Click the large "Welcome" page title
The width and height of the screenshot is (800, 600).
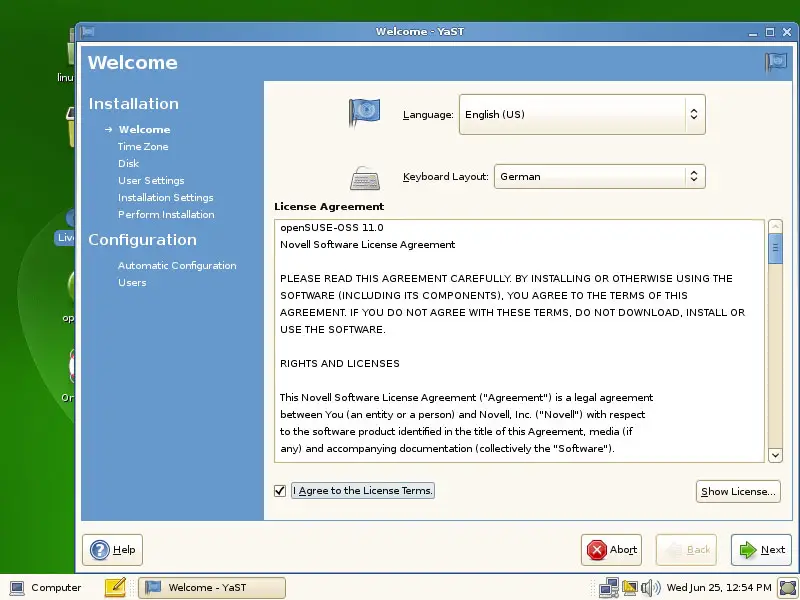coord(133,63)
